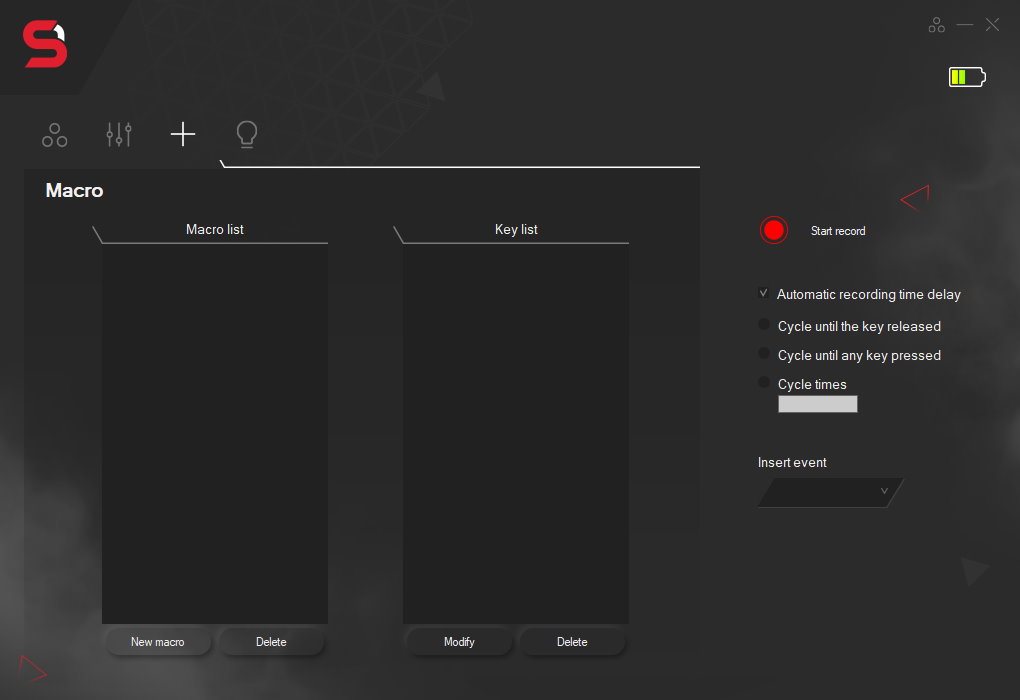This screenshot has width=1020, height=700.
Task: Toggle Automatic recording time delay checkbox
Action: 764,294
